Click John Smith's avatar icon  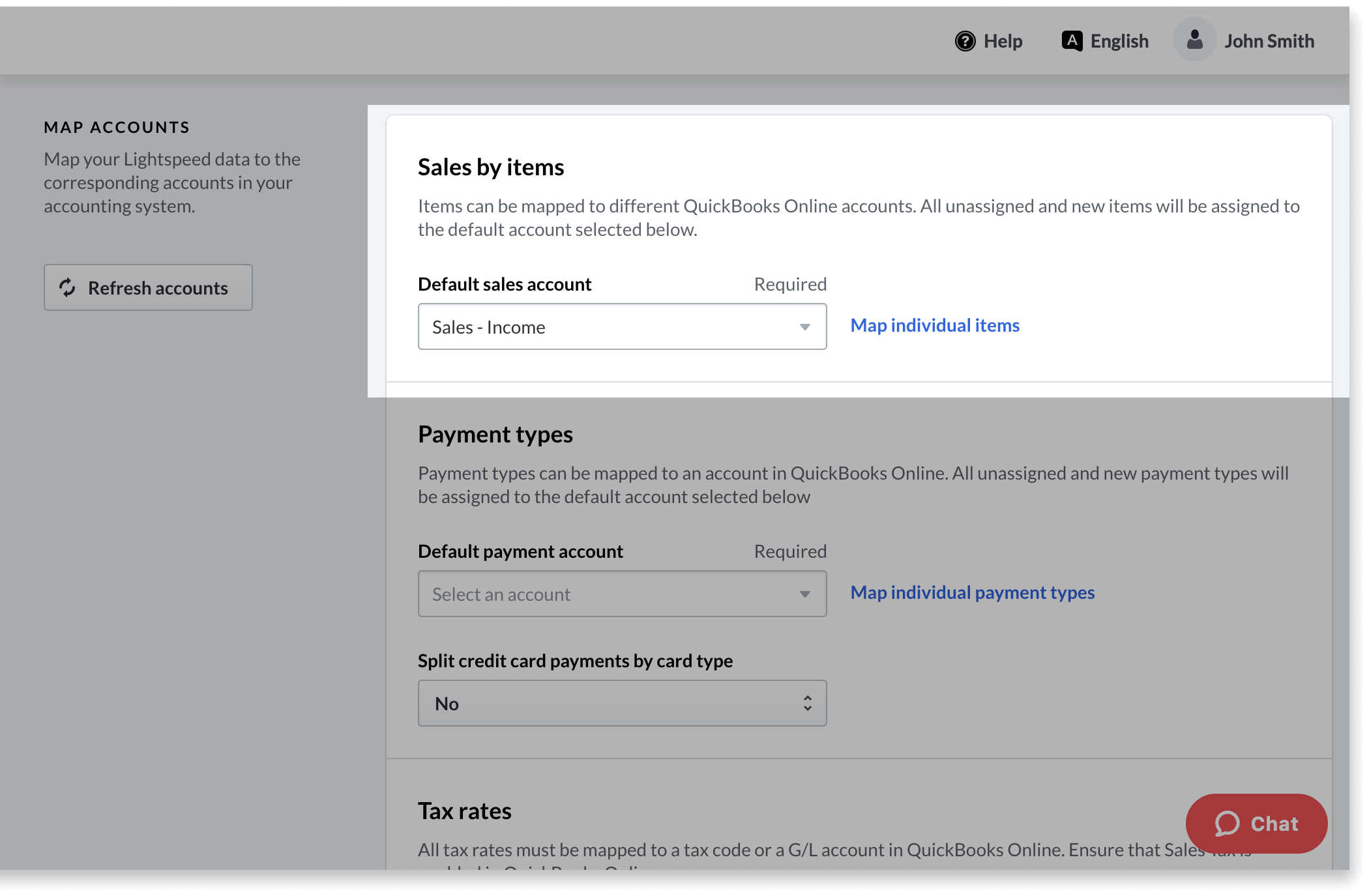tap(1194, 39)
